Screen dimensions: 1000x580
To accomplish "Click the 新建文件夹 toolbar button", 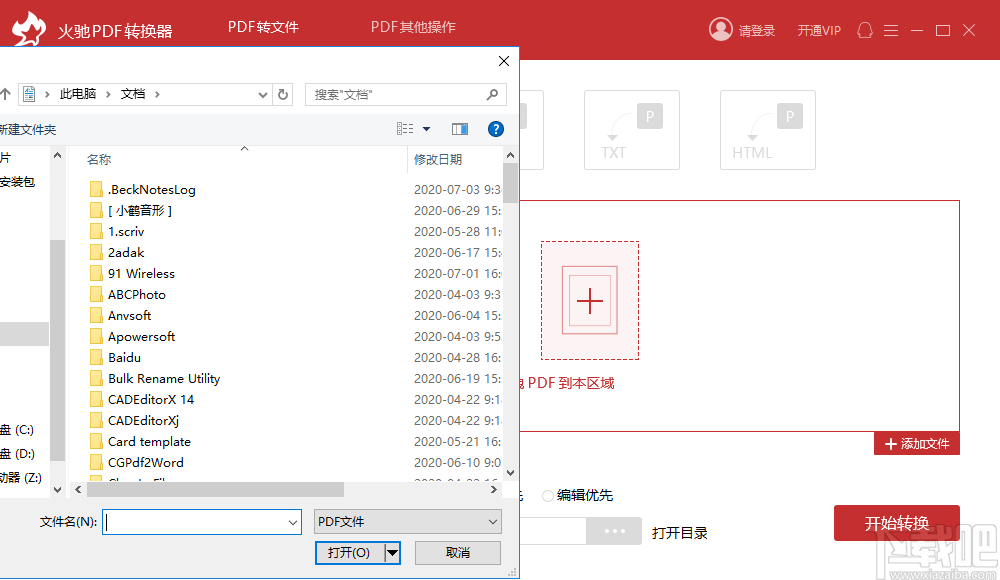I will pyautogui.click(x=27, y=130).
